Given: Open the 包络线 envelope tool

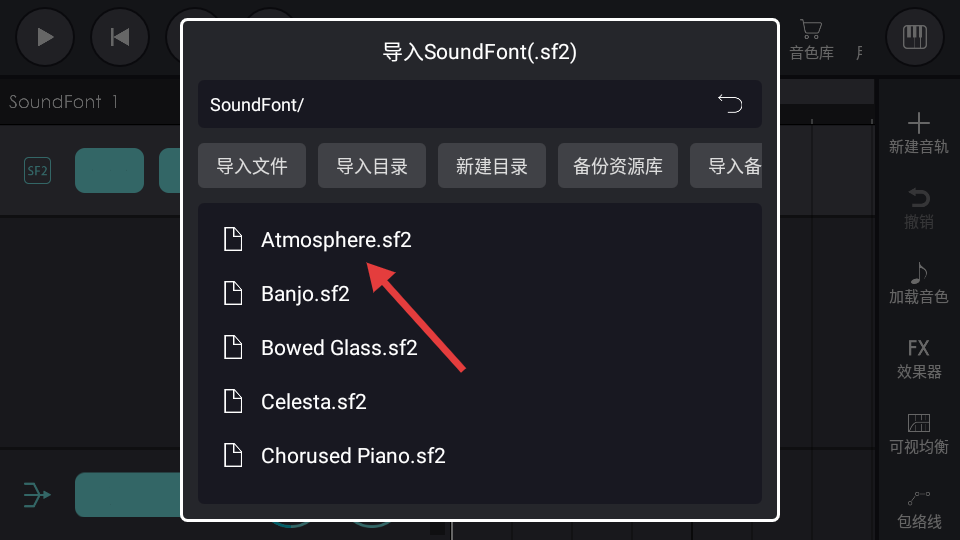Looking at the screenshot, I should point(918,508).
